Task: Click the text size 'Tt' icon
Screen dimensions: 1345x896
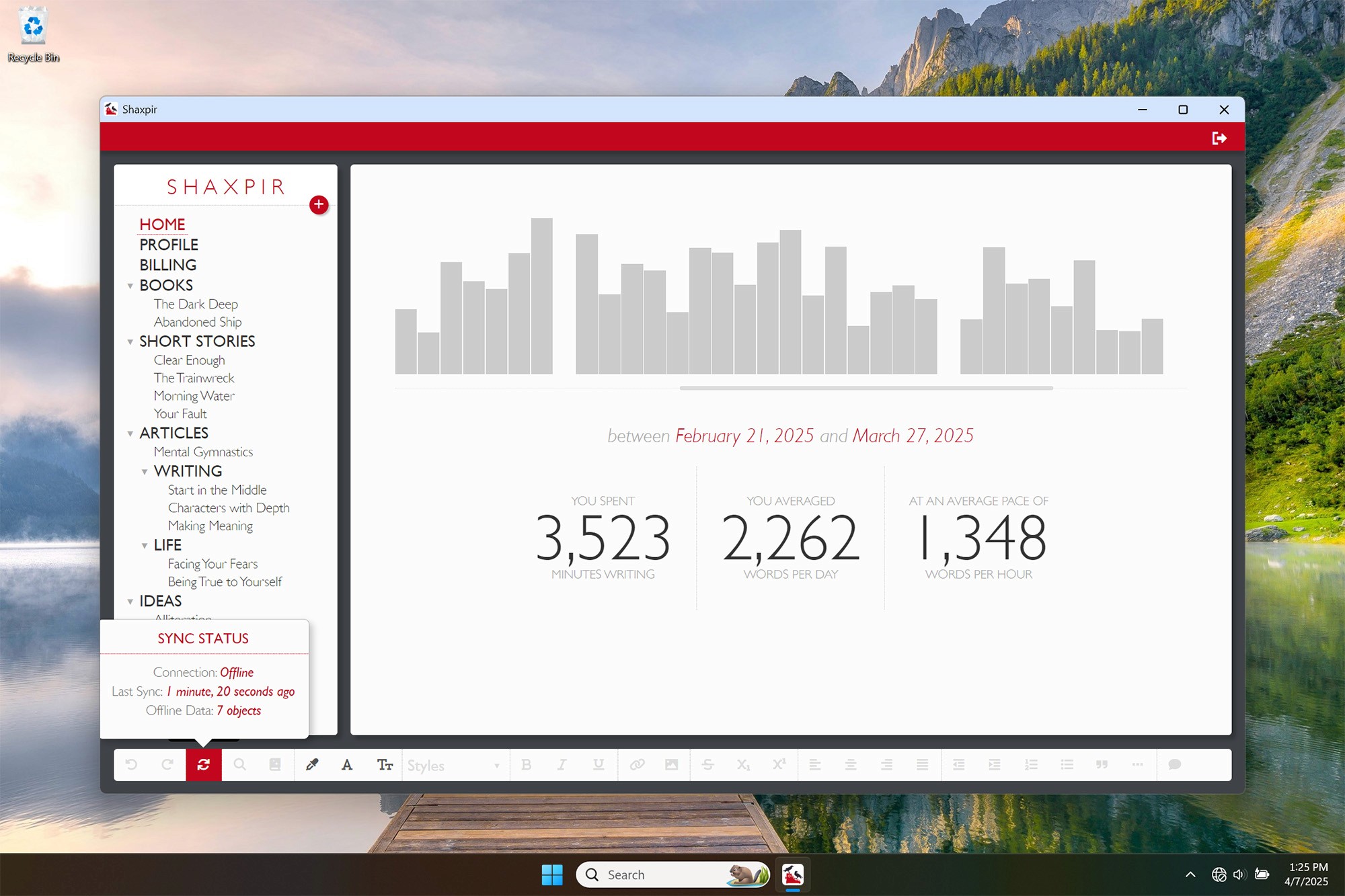Action: pos(385,764)
